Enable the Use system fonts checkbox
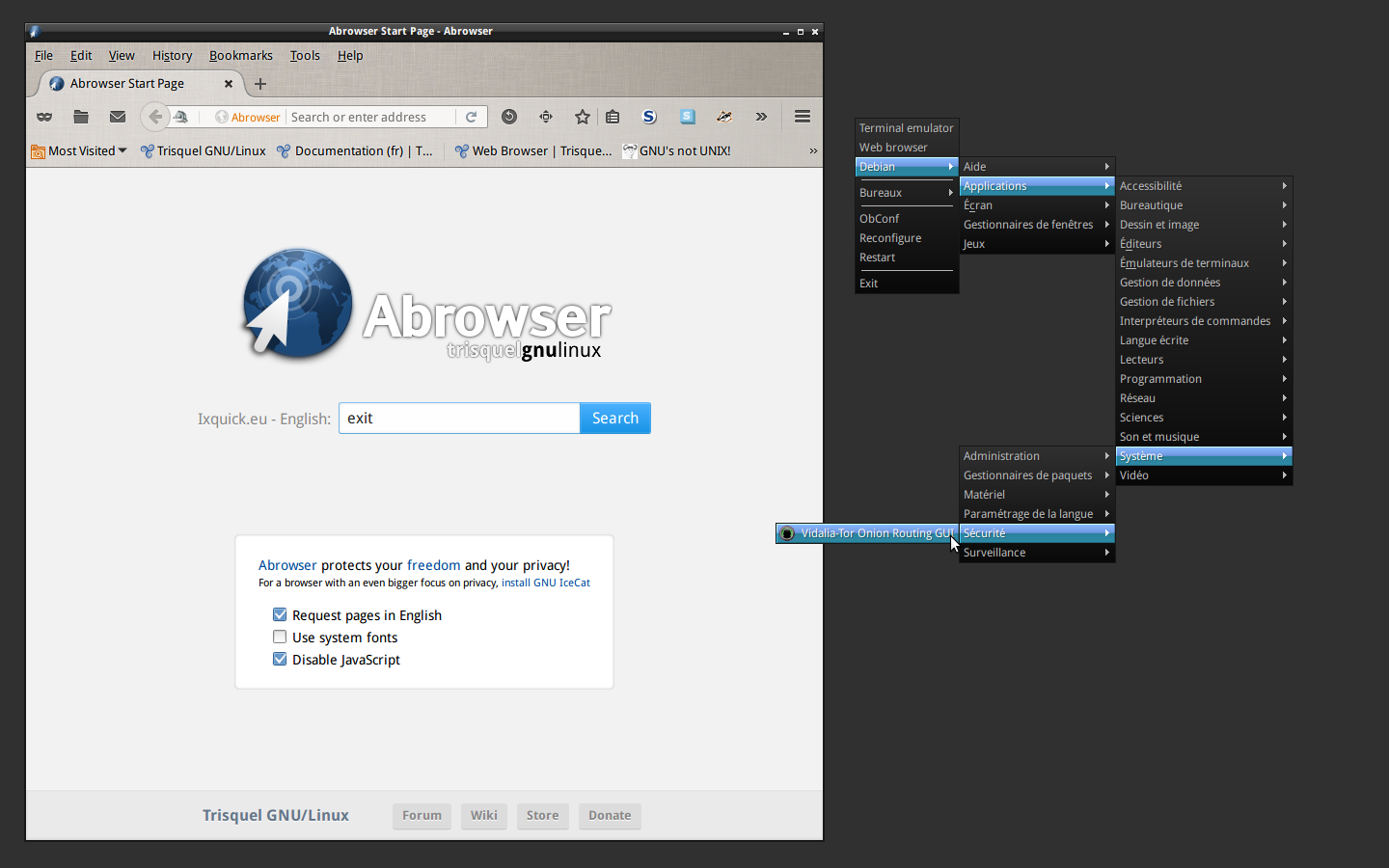The image size is (1389, 868). [280, 637]
